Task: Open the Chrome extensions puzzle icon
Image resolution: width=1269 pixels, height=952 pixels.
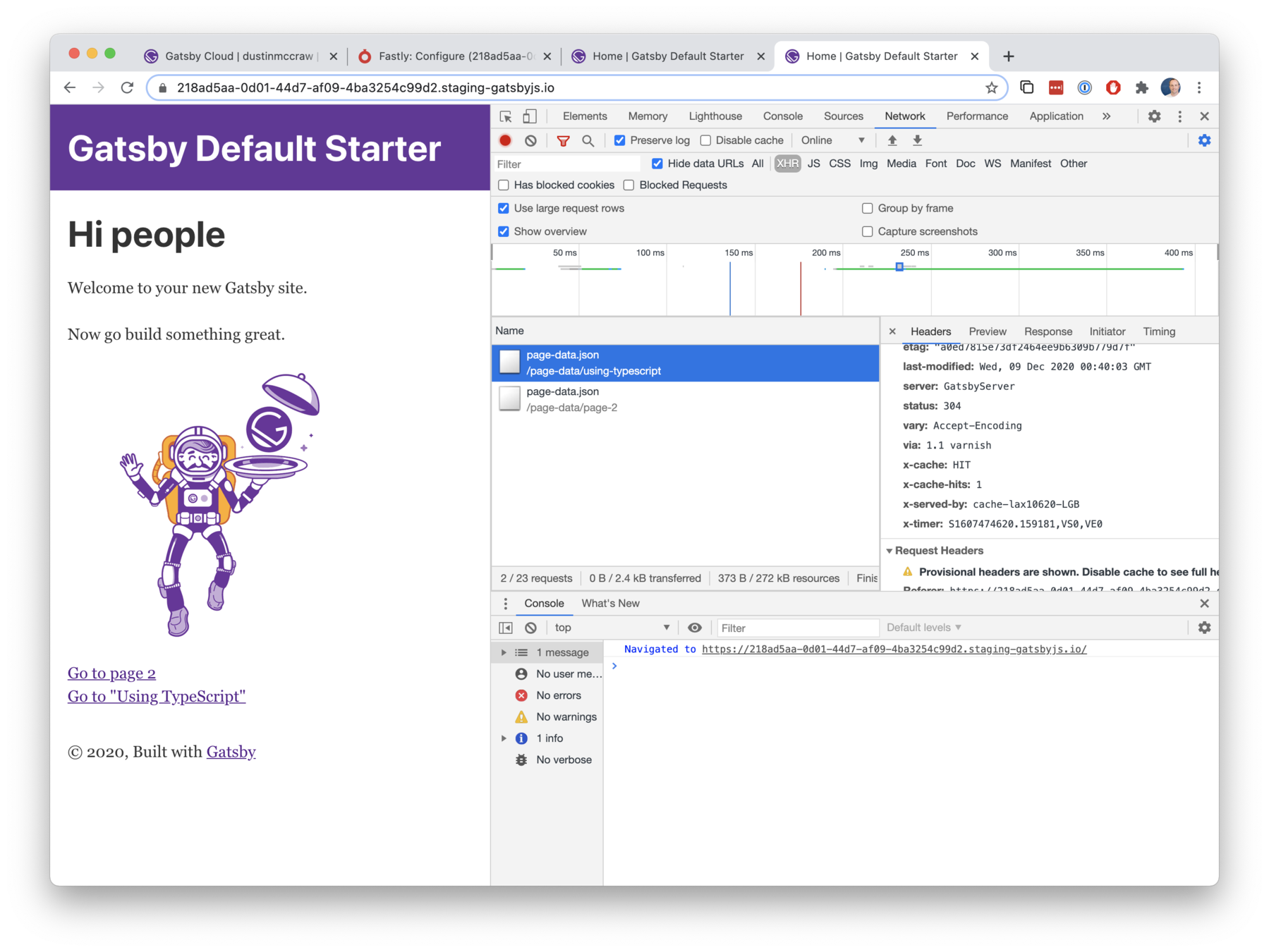Action: [1141, 88]
